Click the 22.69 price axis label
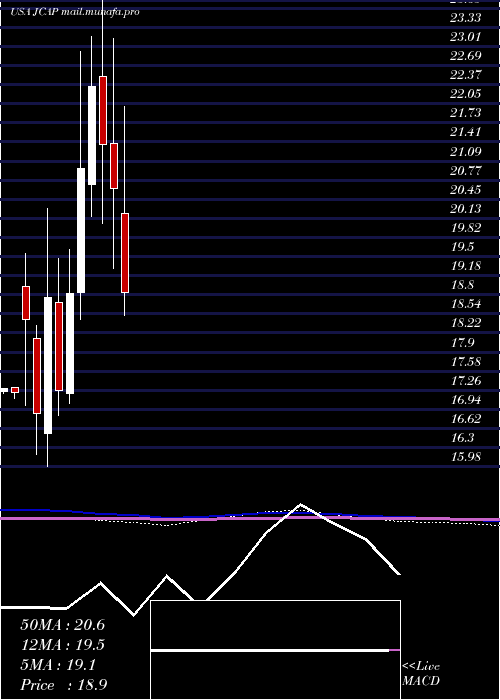 click(466, 56)
